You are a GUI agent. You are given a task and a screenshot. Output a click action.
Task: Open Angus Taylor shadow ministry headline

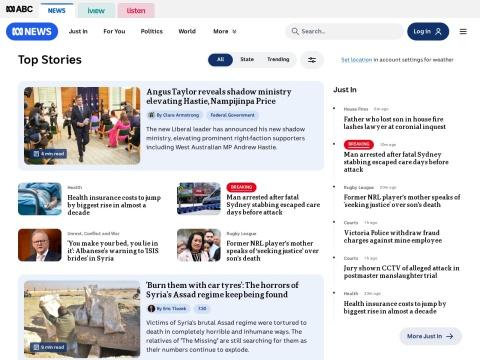point(219,96)
